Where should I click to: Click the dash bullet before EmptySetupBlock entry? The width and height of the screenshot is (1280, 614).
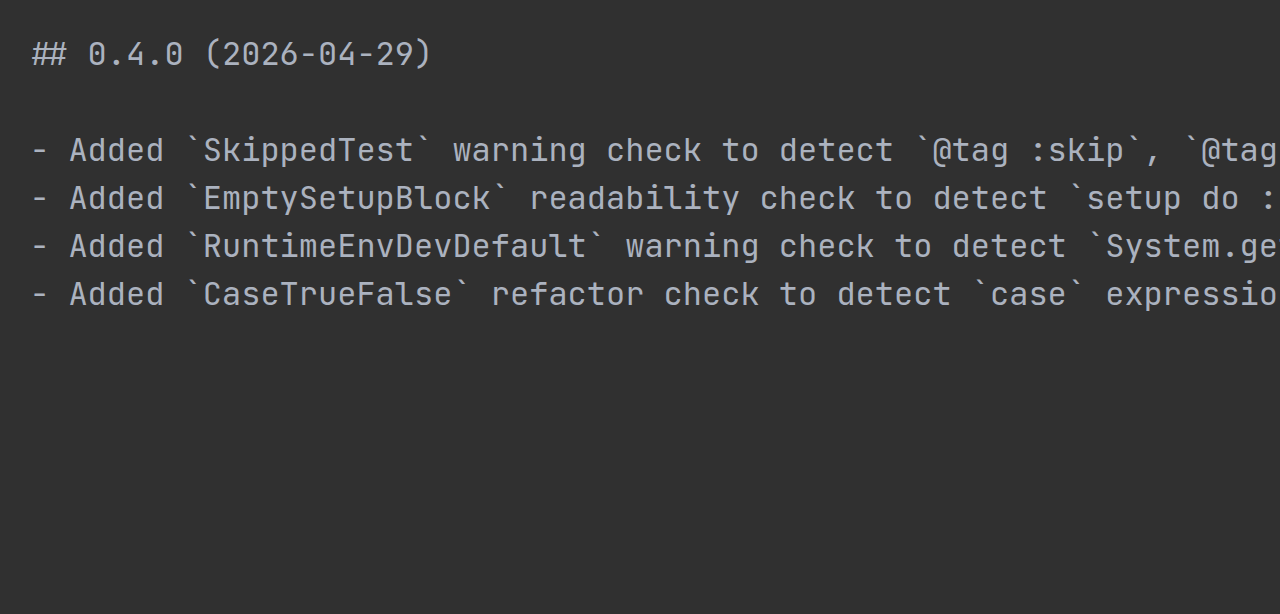(39, 199)
